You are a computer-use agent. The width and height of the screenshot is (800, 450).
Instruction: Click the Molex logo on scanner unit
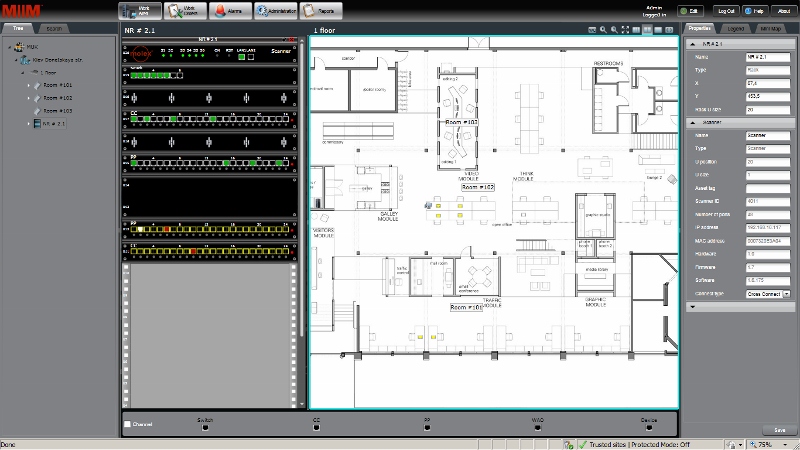141,54
